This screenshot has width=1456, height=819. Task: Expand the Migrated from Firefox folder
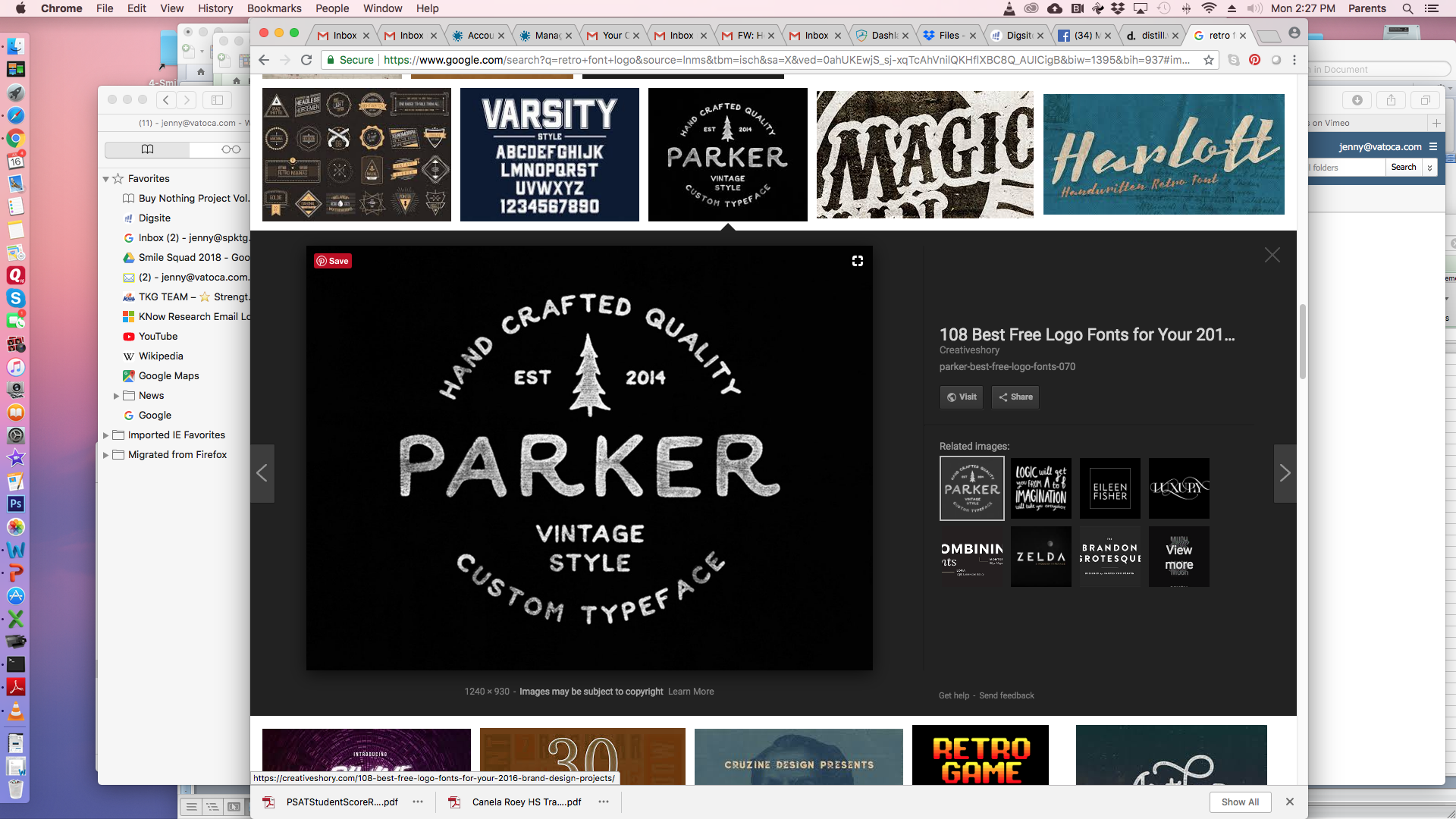(105, 455)
